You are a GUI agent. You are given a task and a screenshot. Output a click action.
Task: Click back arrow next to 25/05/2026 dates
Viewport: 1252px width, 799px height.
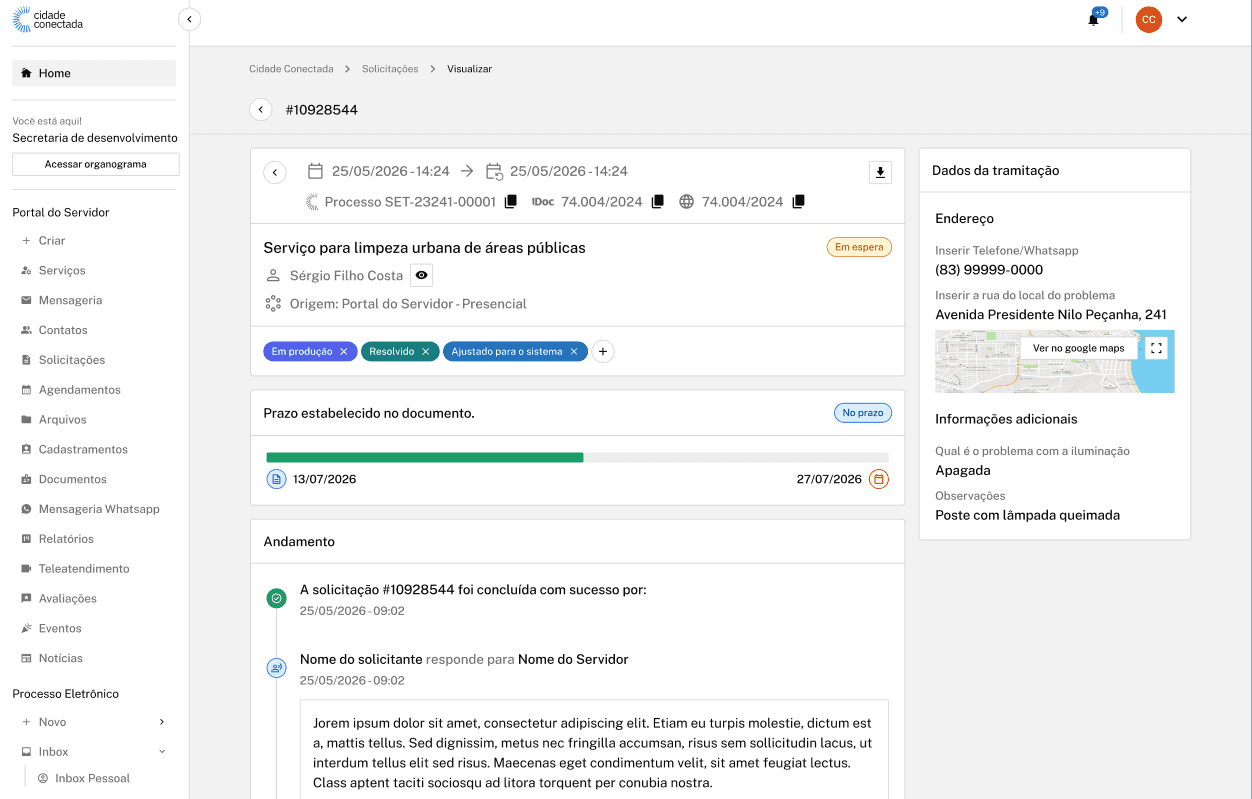click(275, 172)
